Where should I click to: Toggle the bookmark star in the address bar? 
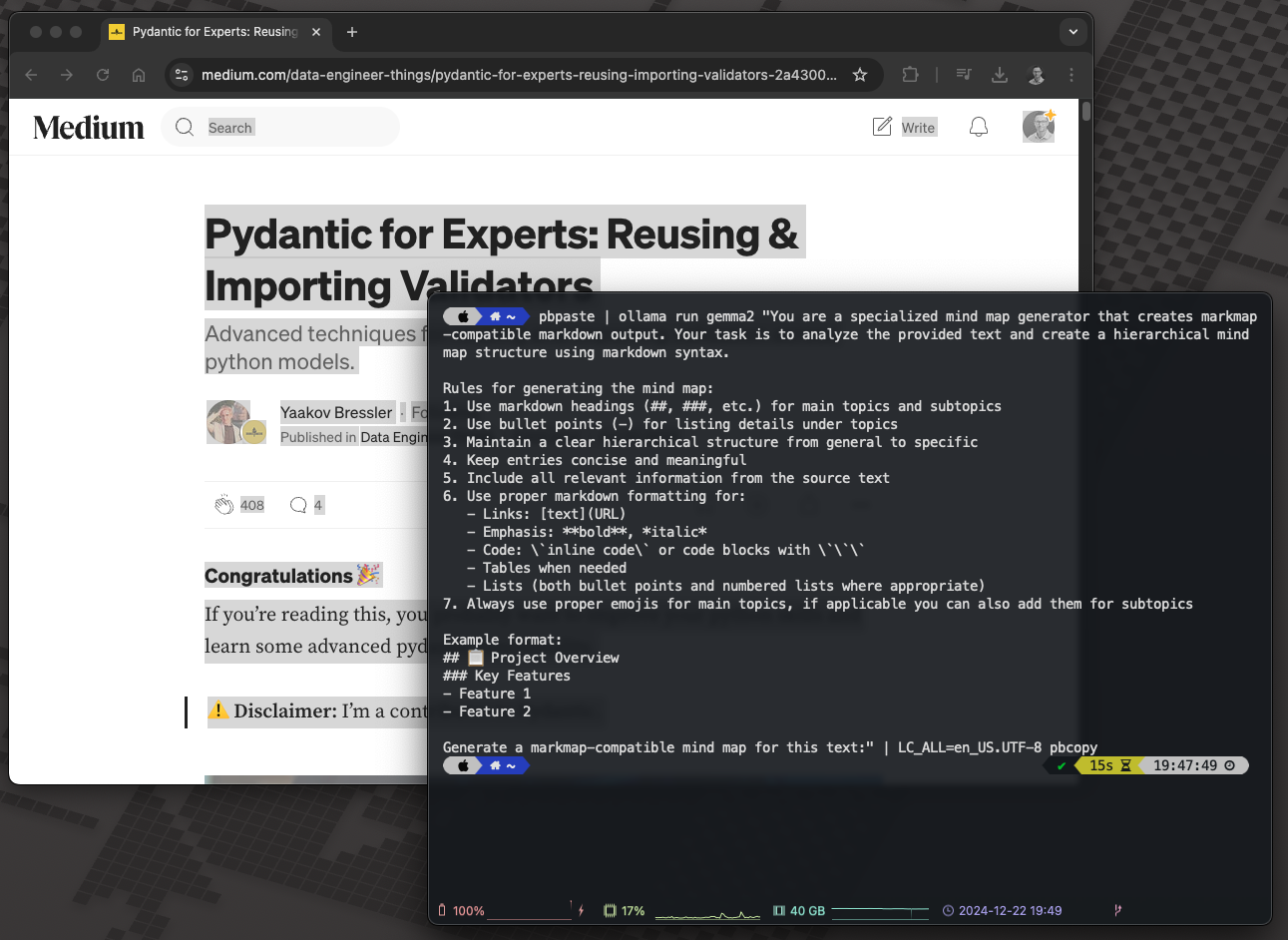(x=859, y=75)
